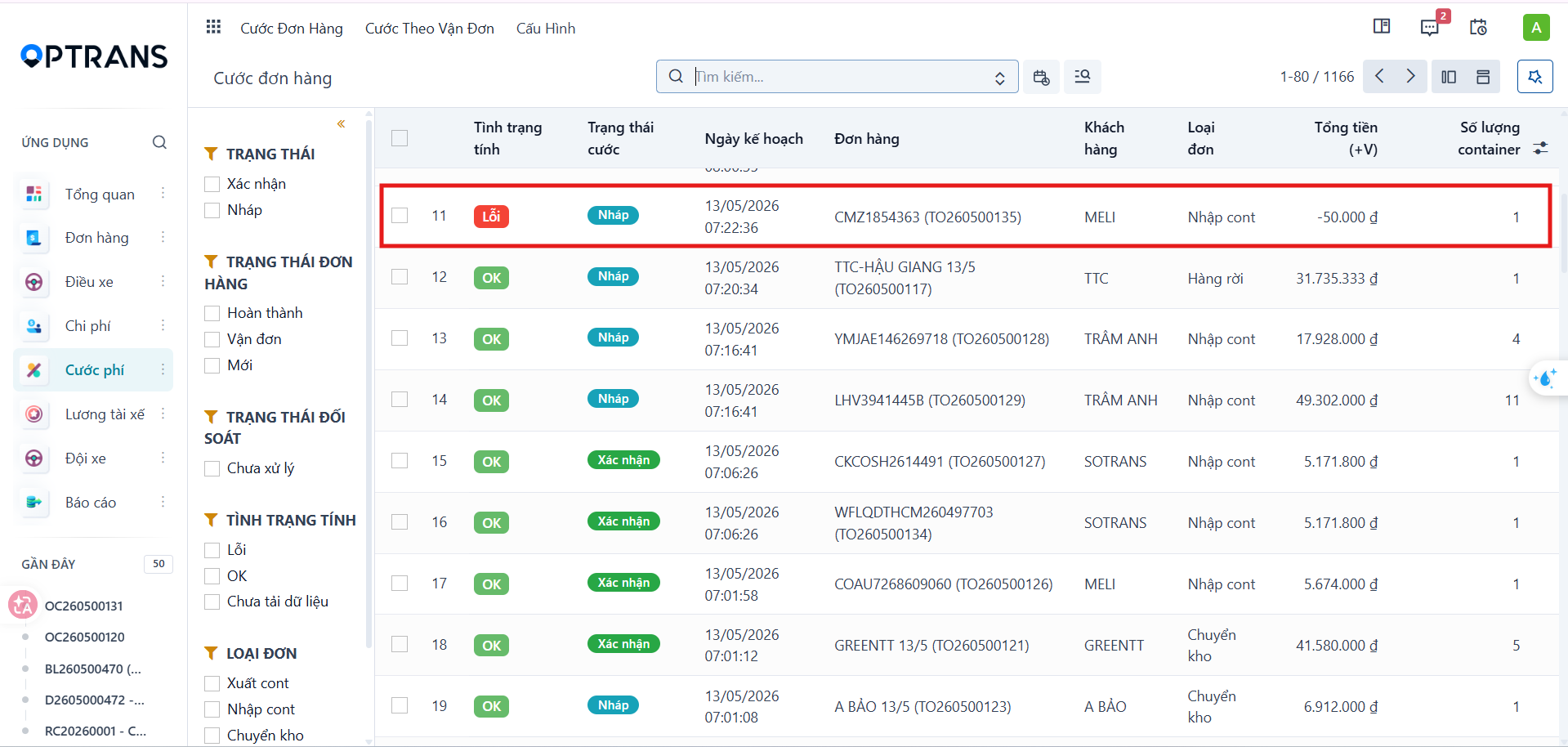
Task: Click the floating water drop assistant icon
Action: tap(1546, 378)
